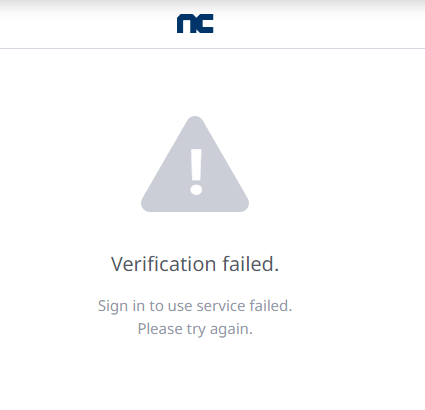Select the 'Verification failed.' heading
The height and width of the screenshot is (410, 425).
click(195, 264)
